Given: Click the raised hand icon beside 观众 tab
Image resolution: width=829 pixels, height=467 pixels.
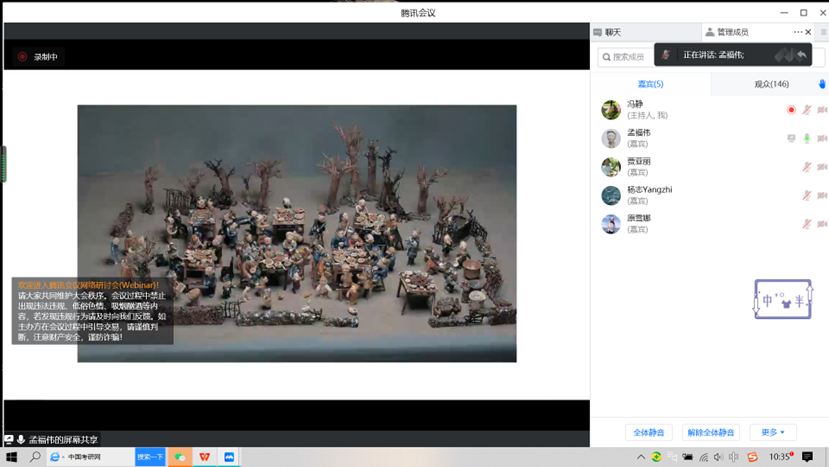Looking at the screenshot, I should click(x=822, y=84).
